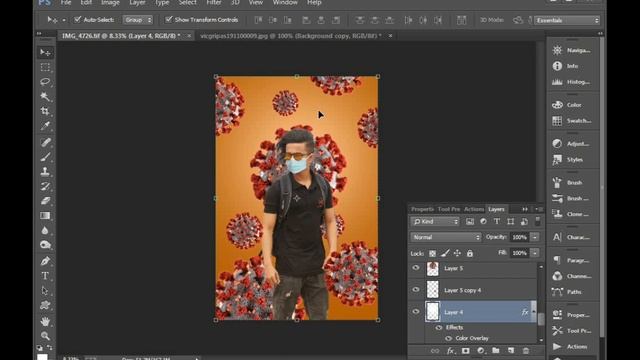Open the Adjustments panel button
The height and width of the screenshot is (360, 640).
click(x=573, y=144)
